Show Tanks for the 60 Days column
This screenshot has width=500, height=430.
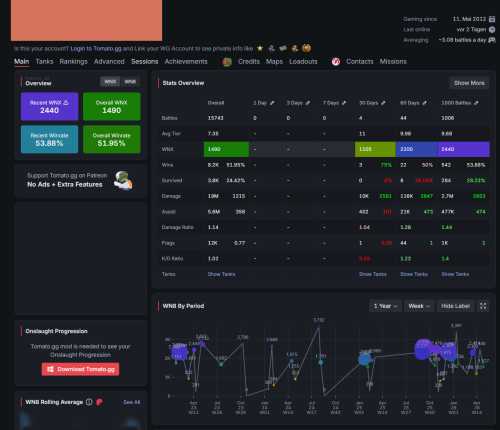point(414,274)
